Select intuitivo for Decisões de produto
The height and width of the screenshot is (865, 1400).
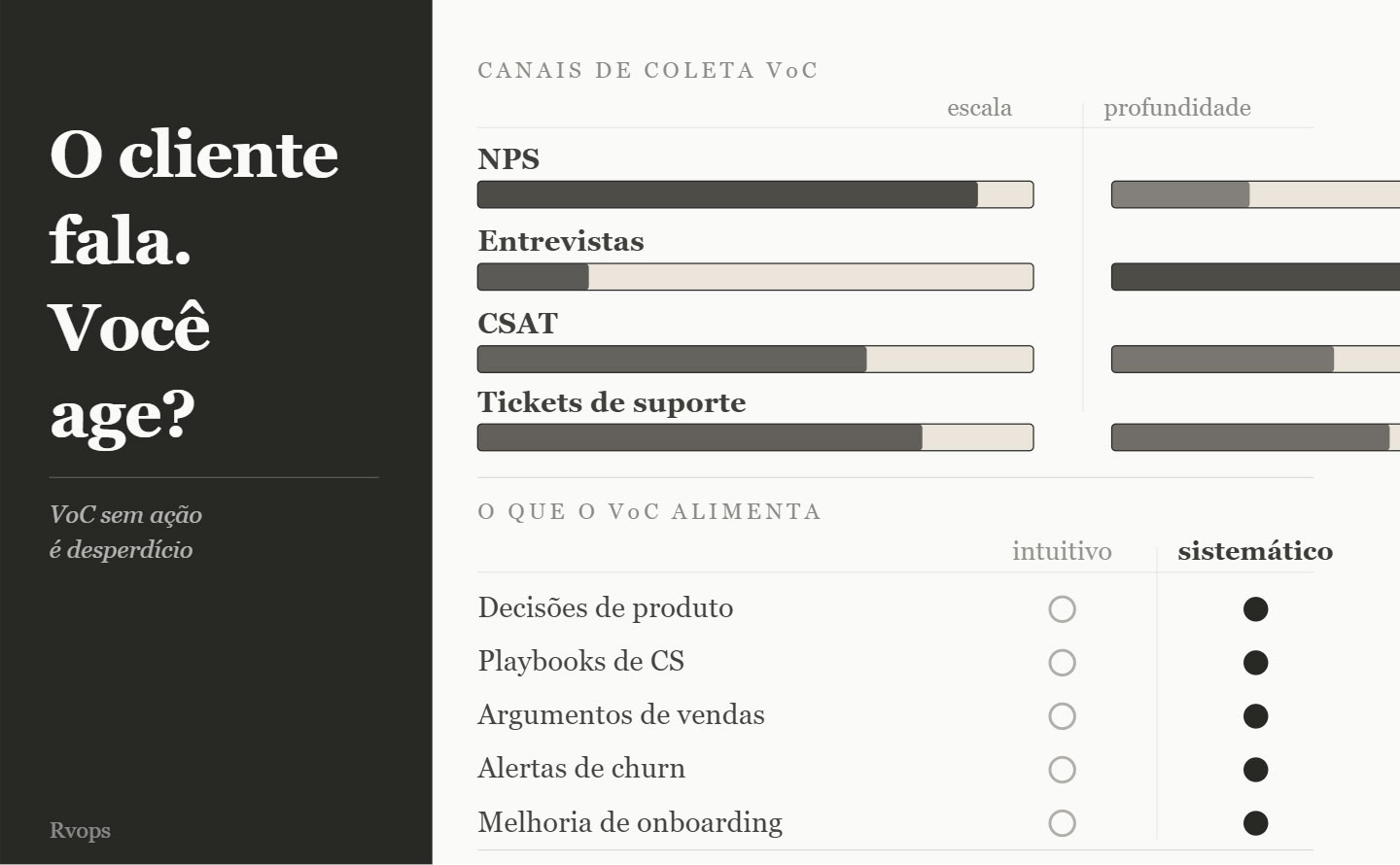point(1062,609)
